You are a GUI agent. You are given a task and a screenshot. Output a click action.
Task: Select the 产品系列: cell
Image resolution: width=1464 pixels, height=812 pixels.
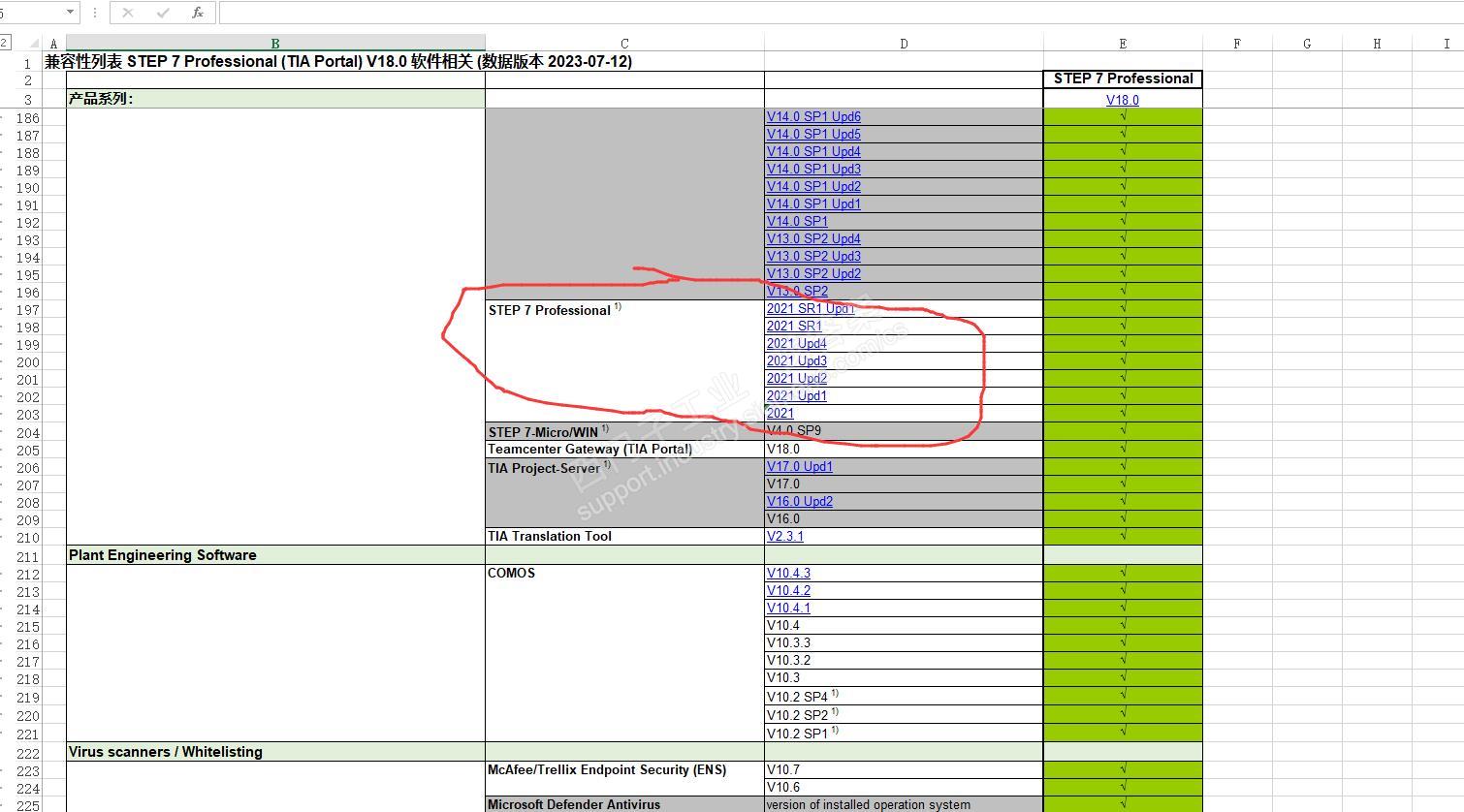(275, 99)
